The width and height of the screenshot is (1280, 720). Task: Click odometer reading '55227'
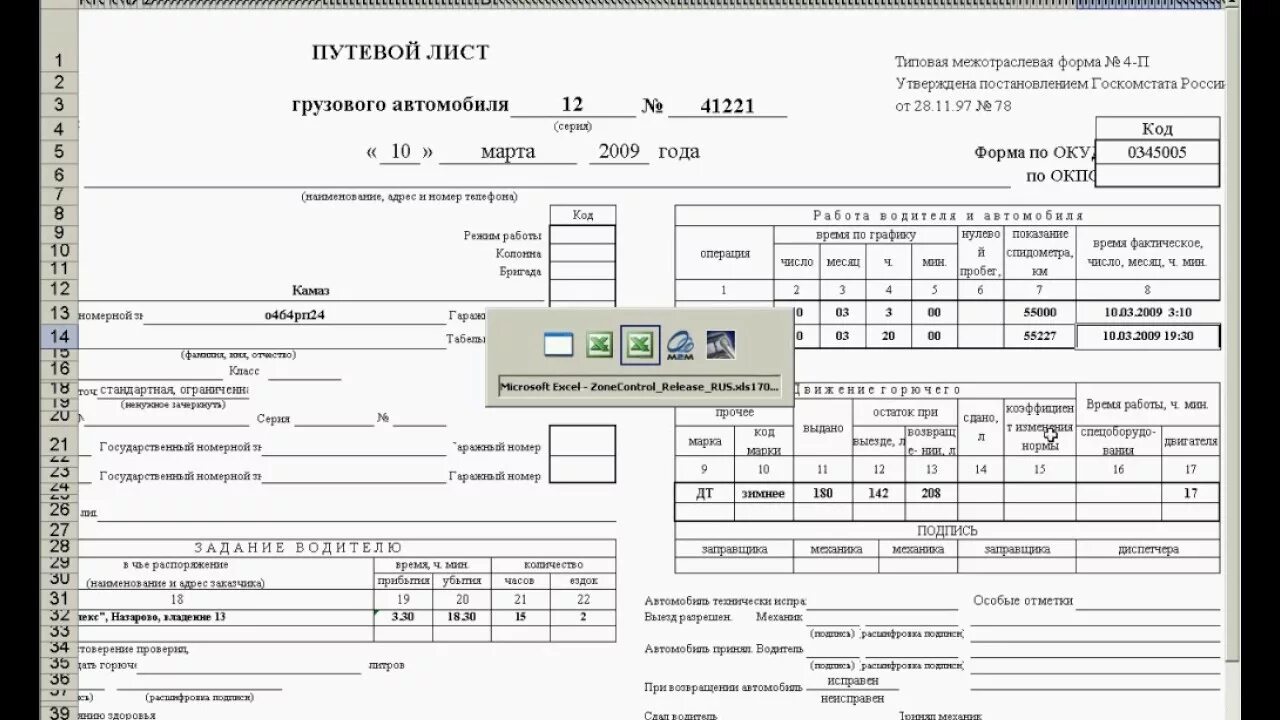1040,336
